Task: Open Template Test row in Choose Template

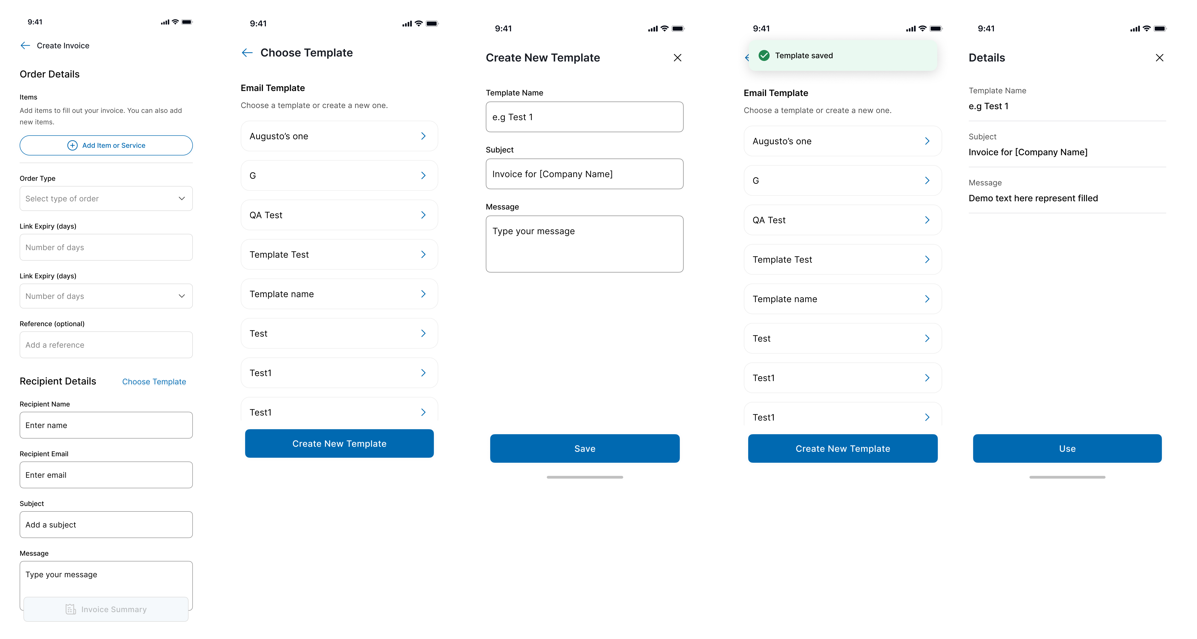Action: click(x=339, y=255)
